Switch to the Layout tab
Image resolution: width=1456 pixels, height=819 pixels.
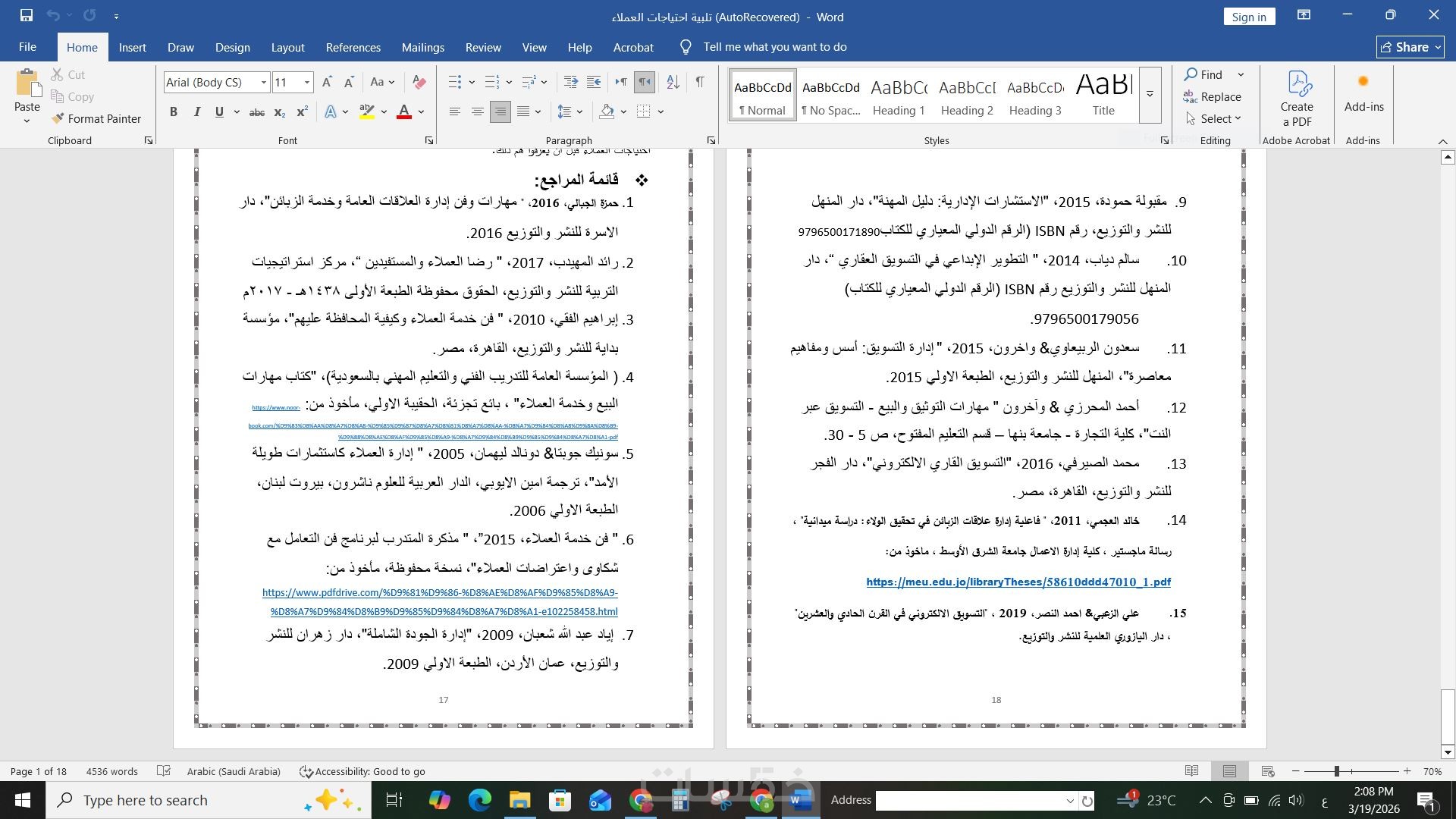287,47
